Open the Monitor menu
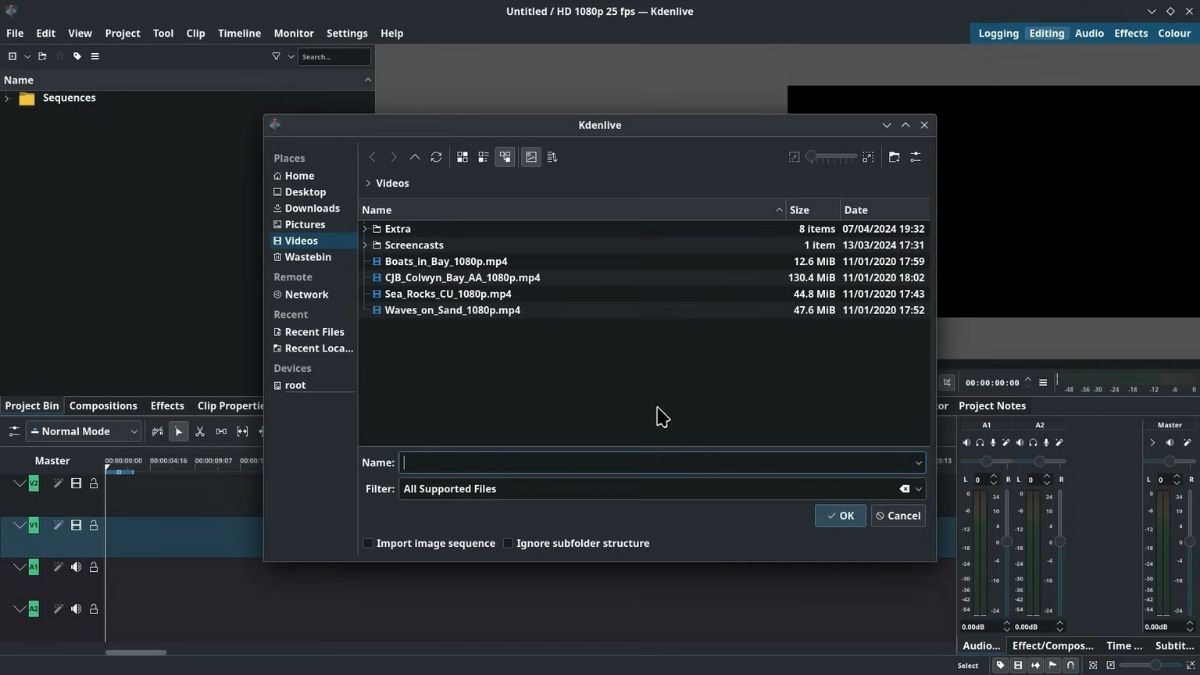This screenshot has width=1200, height=675. pos(293,33)
